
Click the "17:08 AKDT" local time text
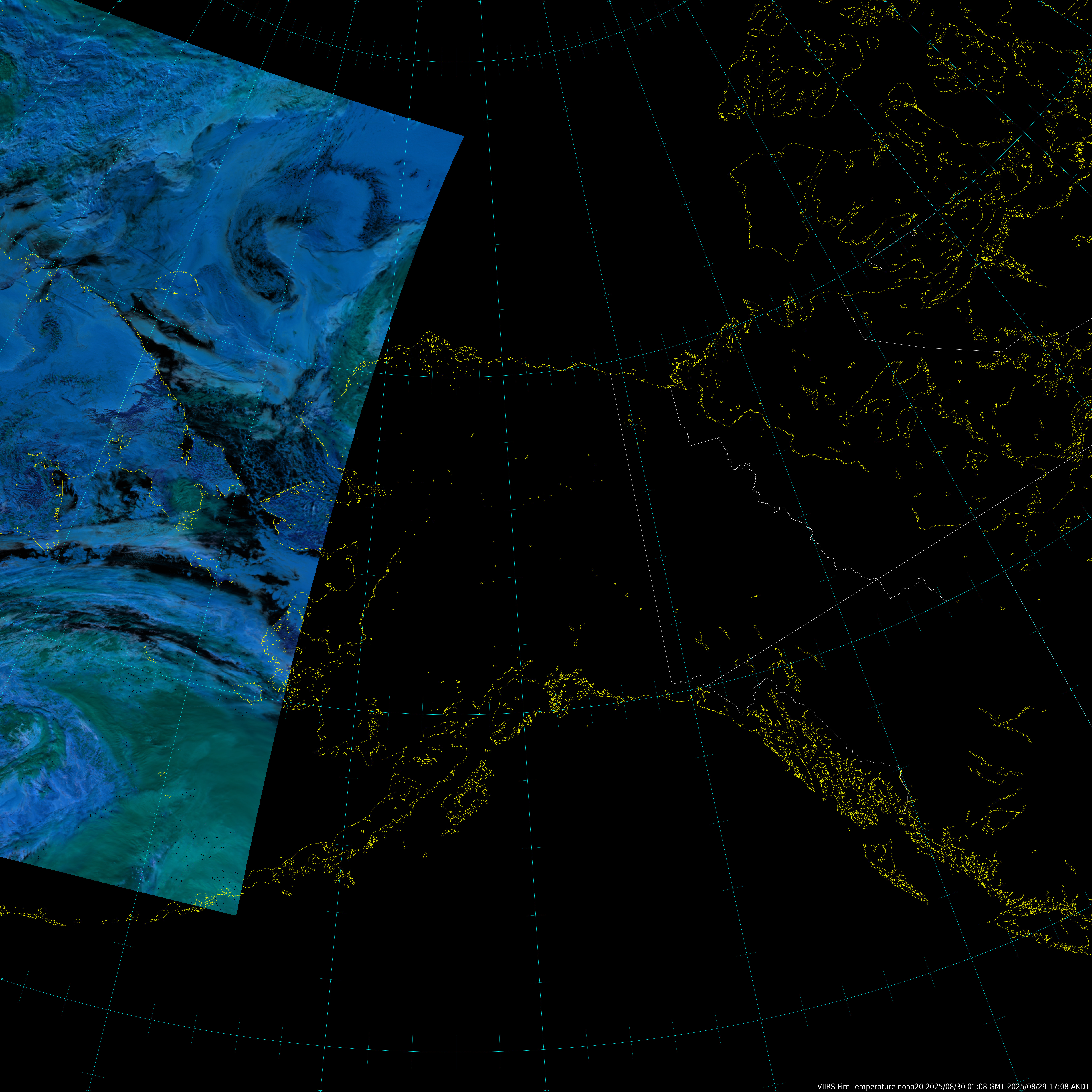1069,1086
